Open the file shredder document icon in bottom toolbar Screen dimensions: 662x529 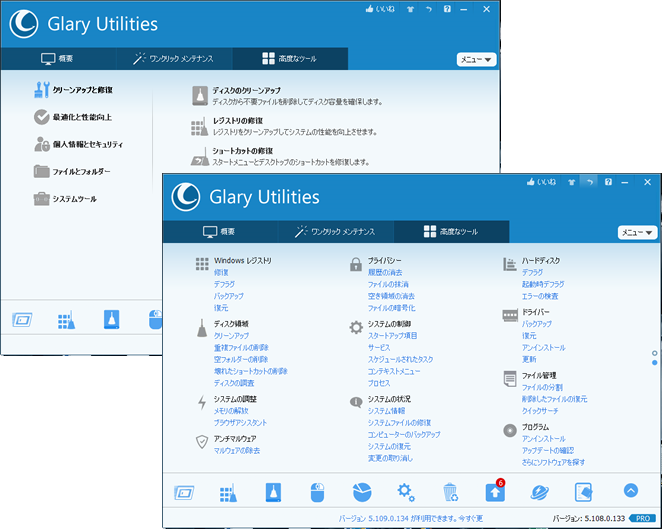click(x=583, y=492)
